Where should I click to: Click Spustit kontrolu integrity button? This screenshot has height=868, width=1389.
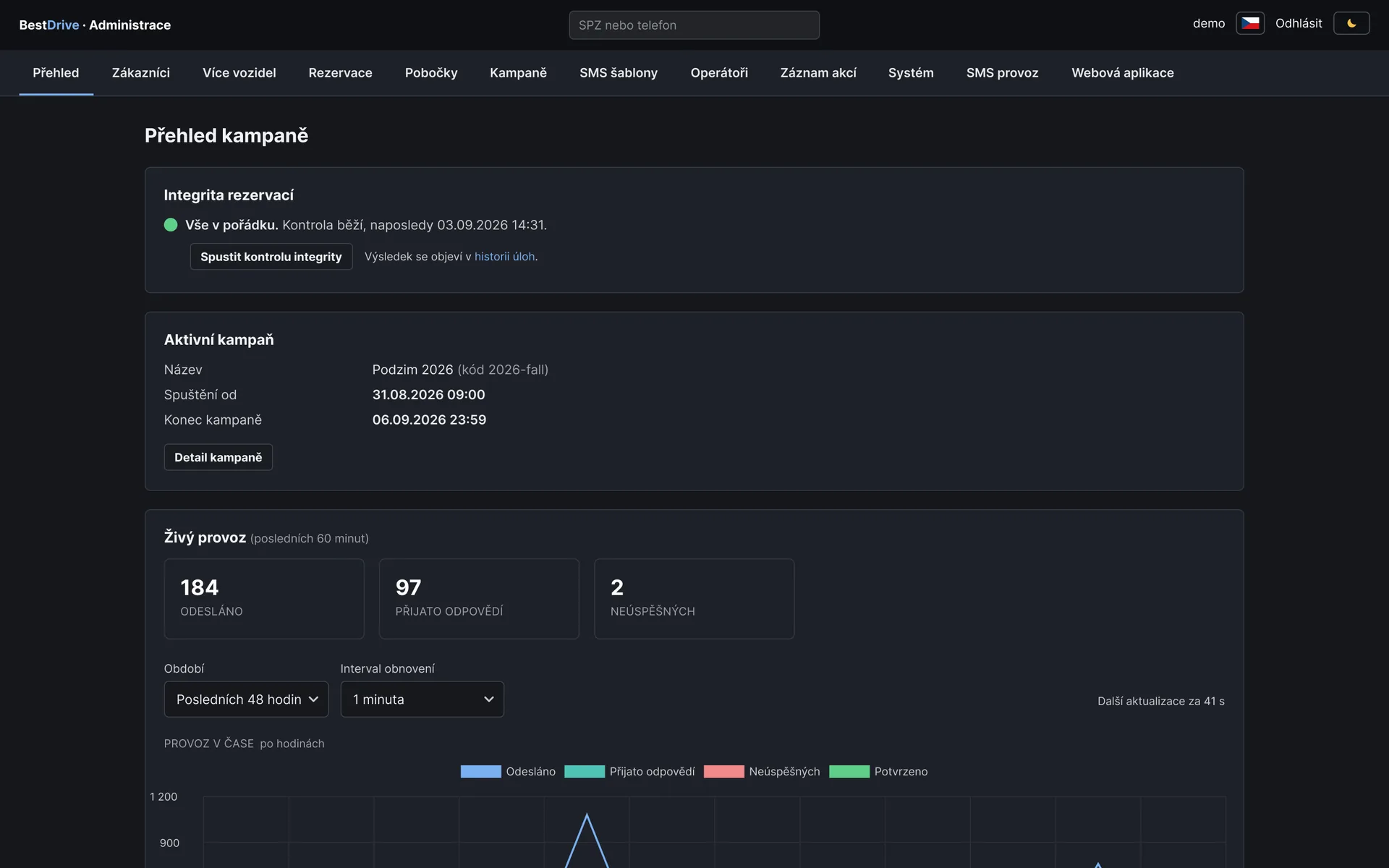click(271, 257)
